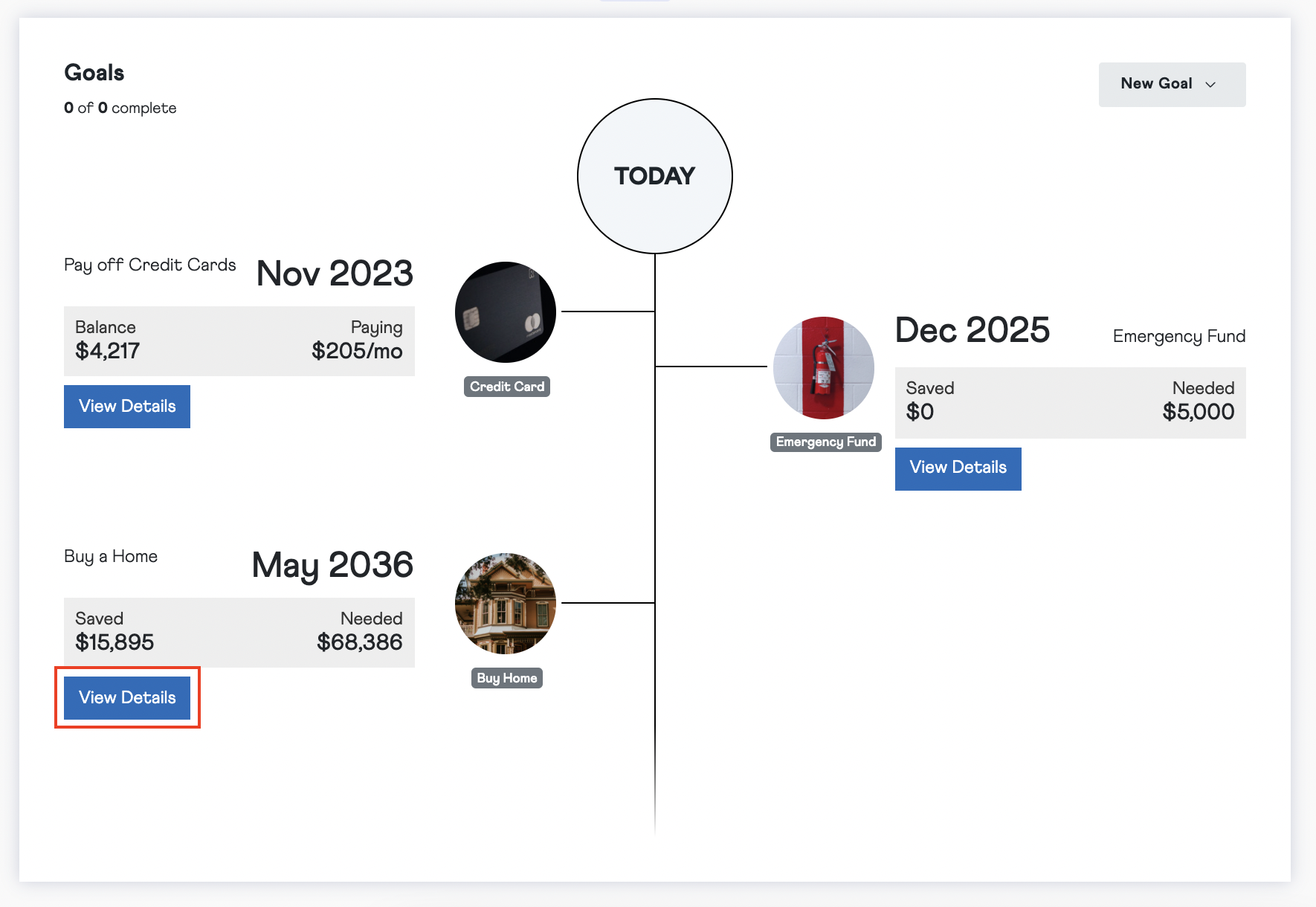This screenshot has width=1316, height=907.
Task: Click the Pay off Credit Cards title
Action: click(x=149, y=264)
